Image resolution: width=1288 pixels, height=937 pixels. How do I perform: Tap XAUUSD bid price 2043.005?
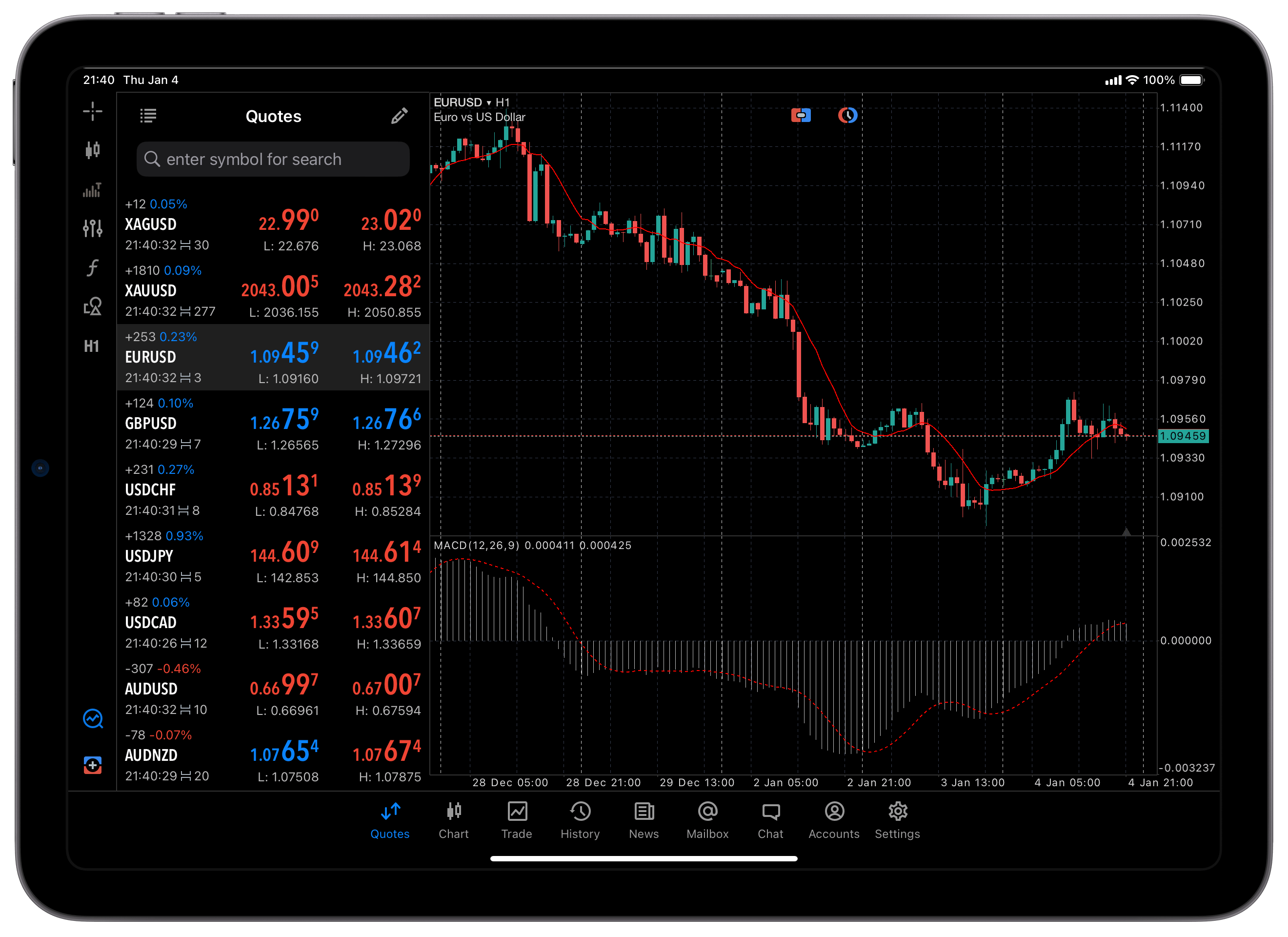point(280,287)
